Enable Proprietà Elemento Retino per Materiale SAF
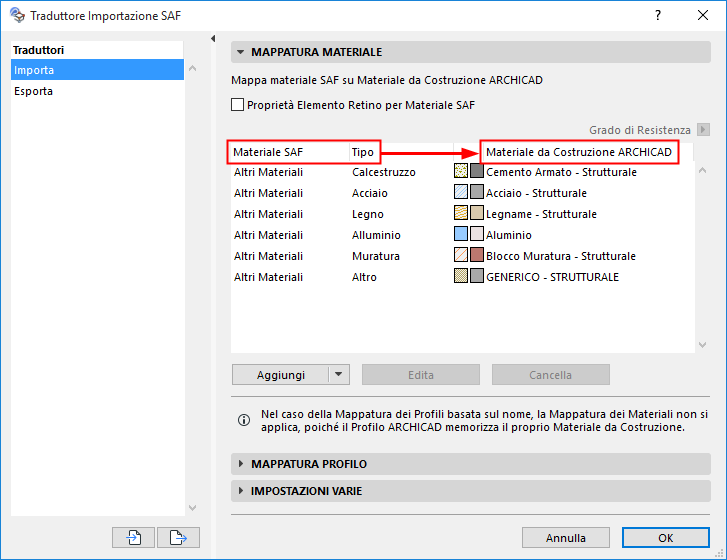727x560 pixels. (x=237, y=105)
